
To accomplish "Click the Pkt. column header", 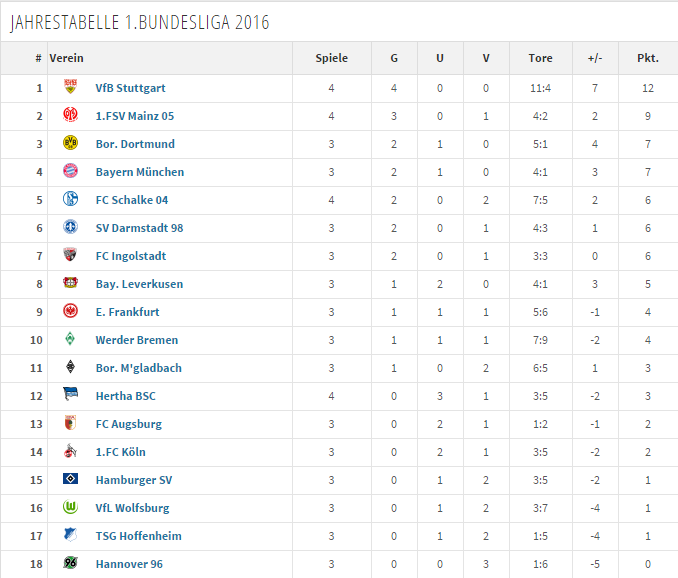I will coord(648,58).
